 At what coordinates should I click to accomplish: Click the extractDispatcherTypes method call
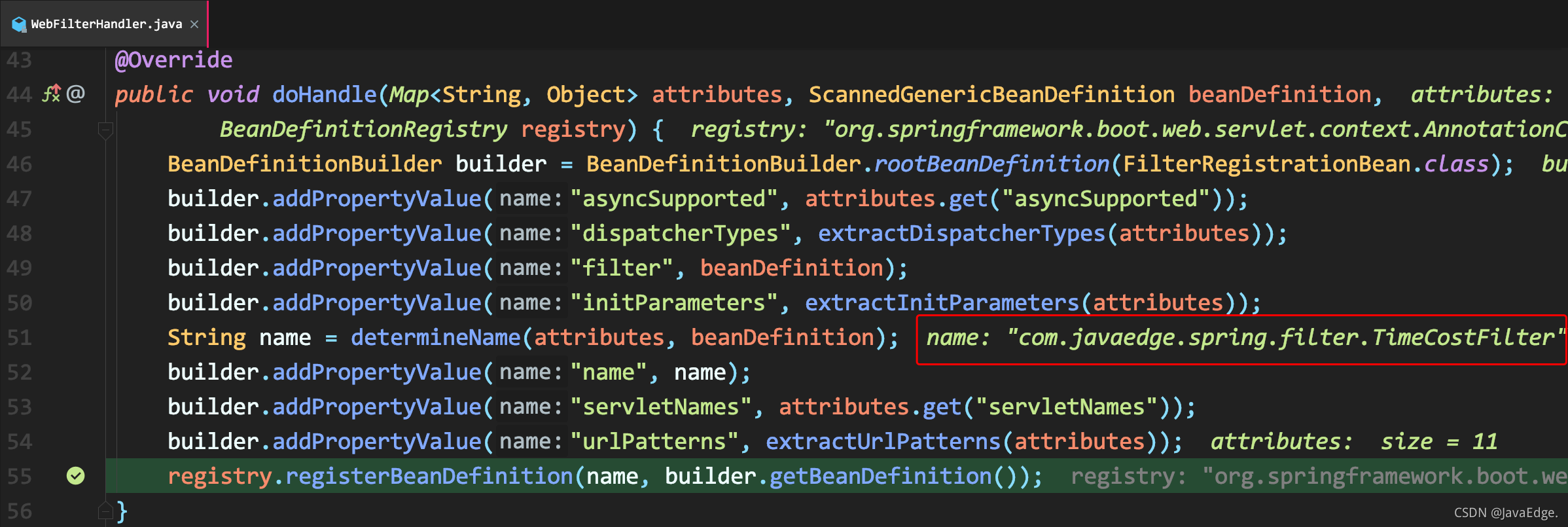point(962,234)
